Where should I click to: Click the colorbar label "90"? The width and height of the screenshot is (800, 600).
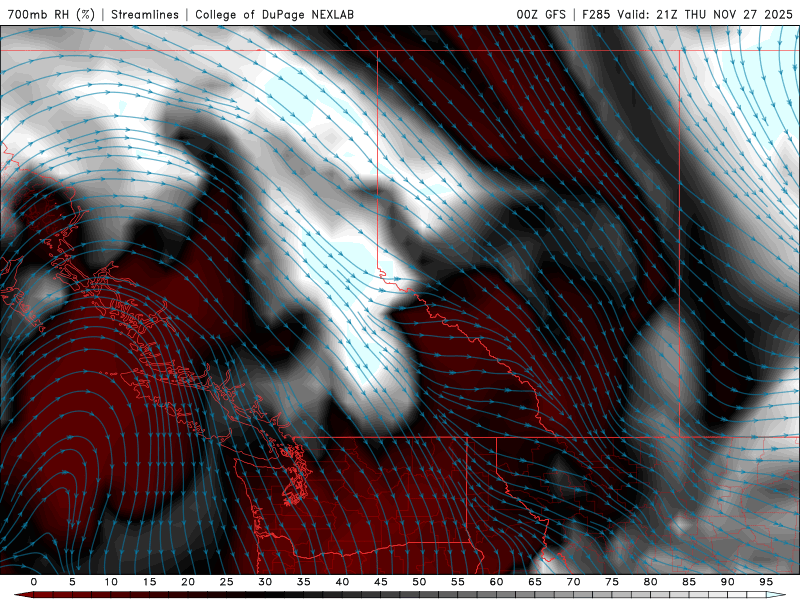pos(728,582)
